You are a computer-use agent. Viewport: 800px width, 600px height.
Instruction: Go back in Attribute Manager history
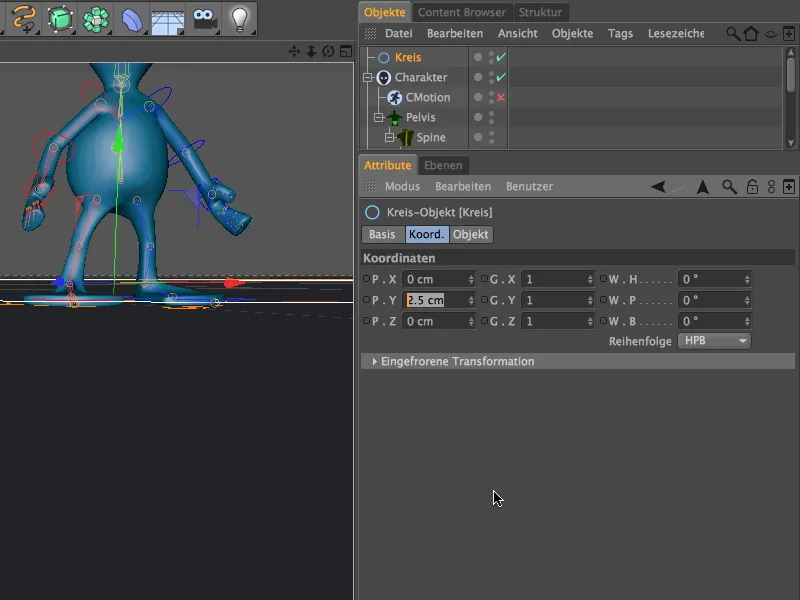click(x=658, y=187)
